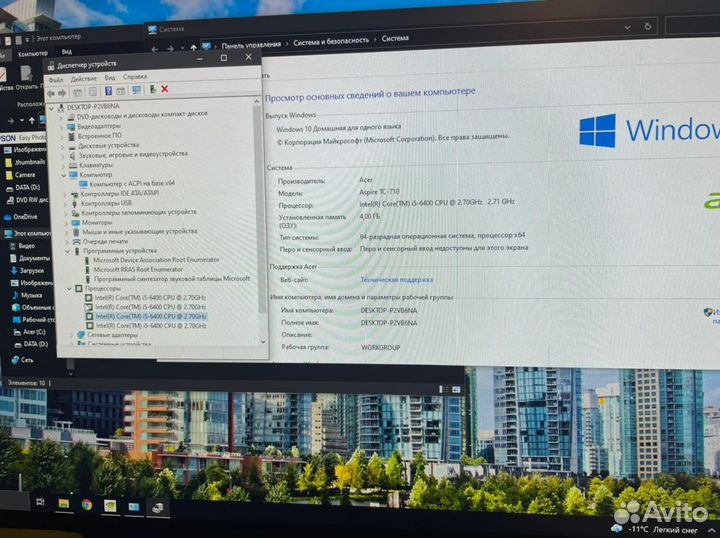Open DVD RW drive in Explorer sidebar

[x=27, y=200]
